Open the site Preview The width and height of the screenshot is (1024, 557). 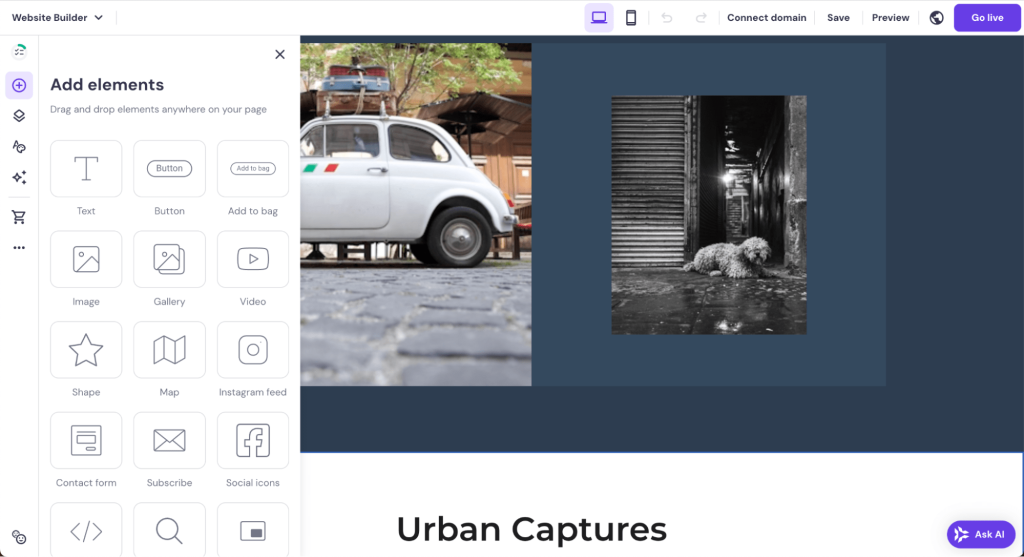coord(890,17)
